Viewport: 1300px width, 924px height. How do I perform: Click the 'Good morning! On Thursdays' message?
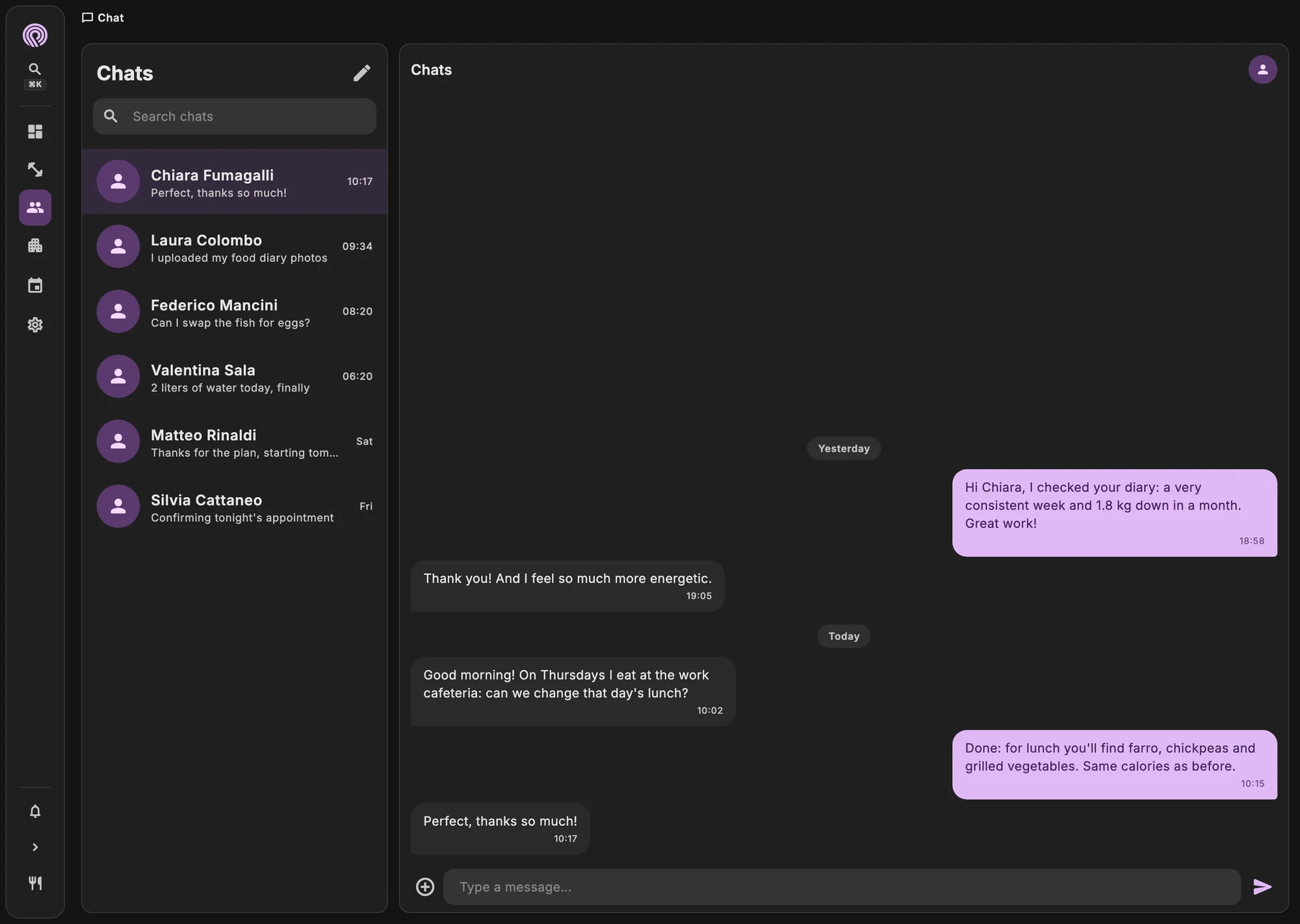(573, 691)
